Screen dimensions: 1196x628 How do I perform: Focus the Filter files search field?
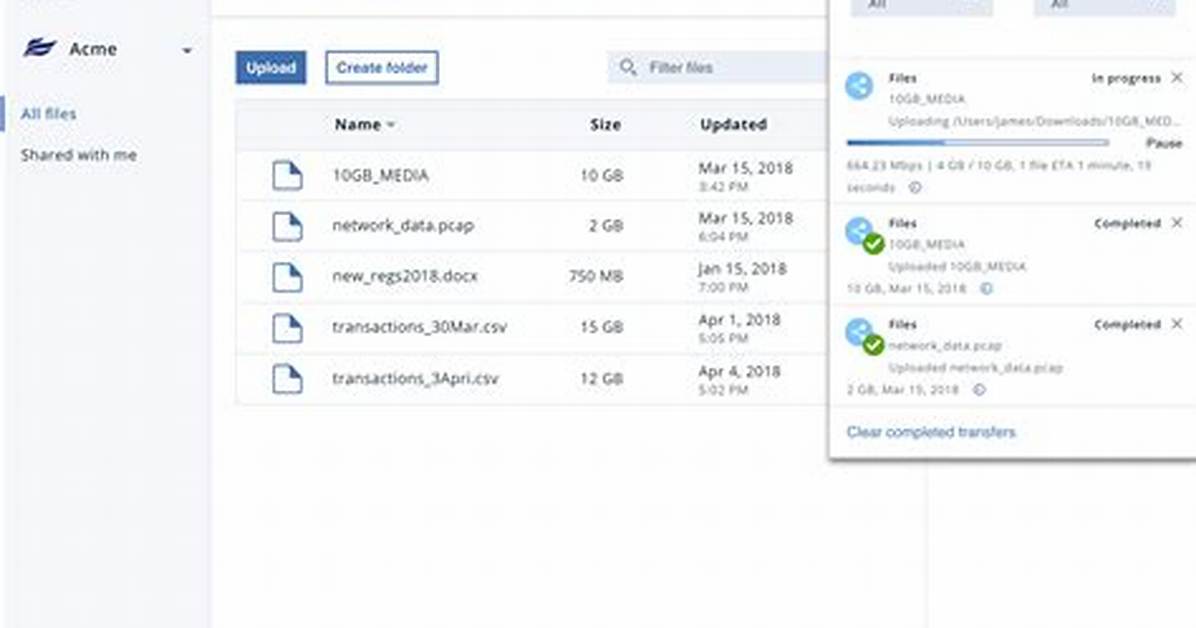point(718,68)
